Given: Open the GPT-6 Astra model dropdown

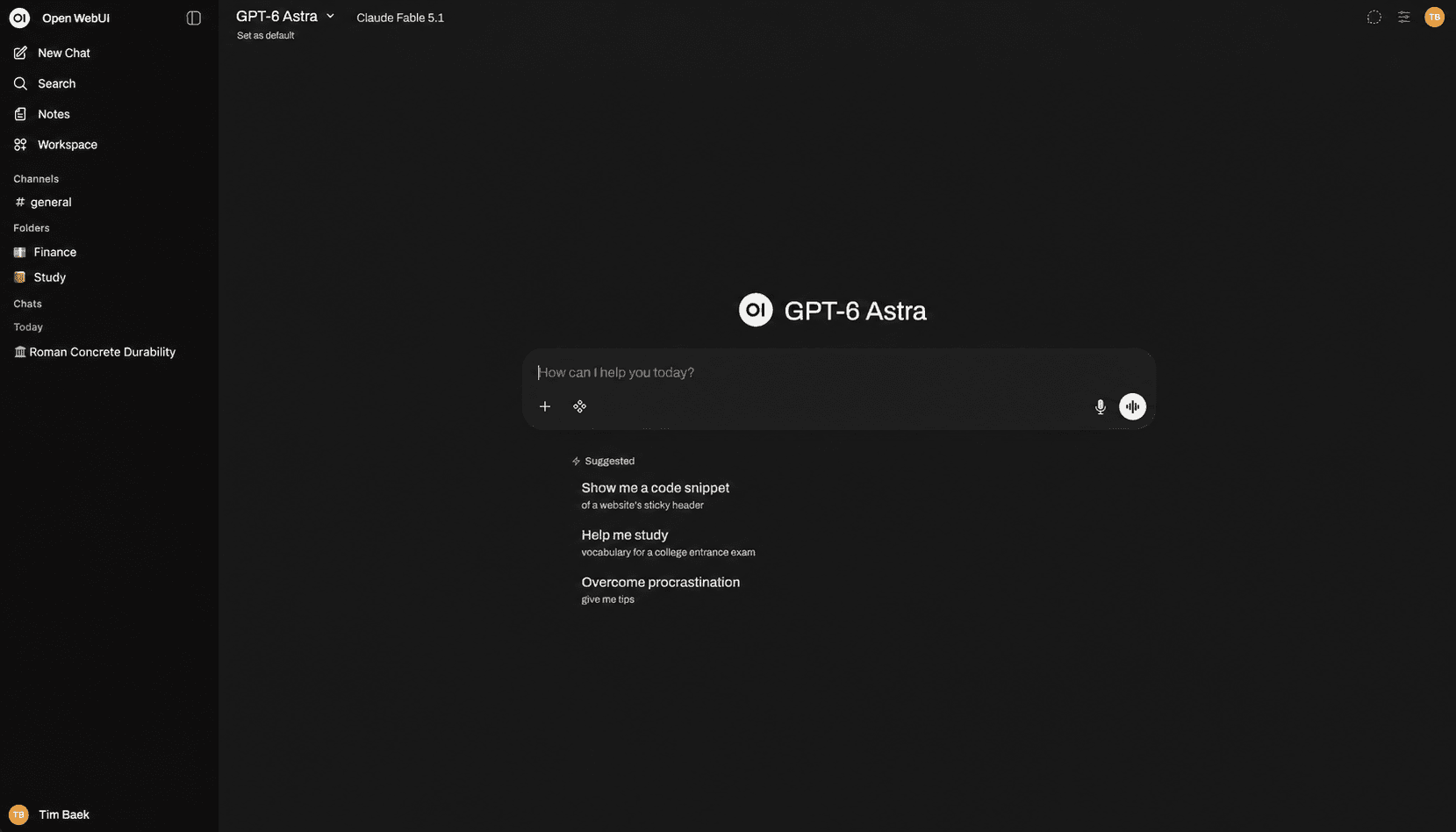Looking at the screenshot, I should tap(285, 16).
